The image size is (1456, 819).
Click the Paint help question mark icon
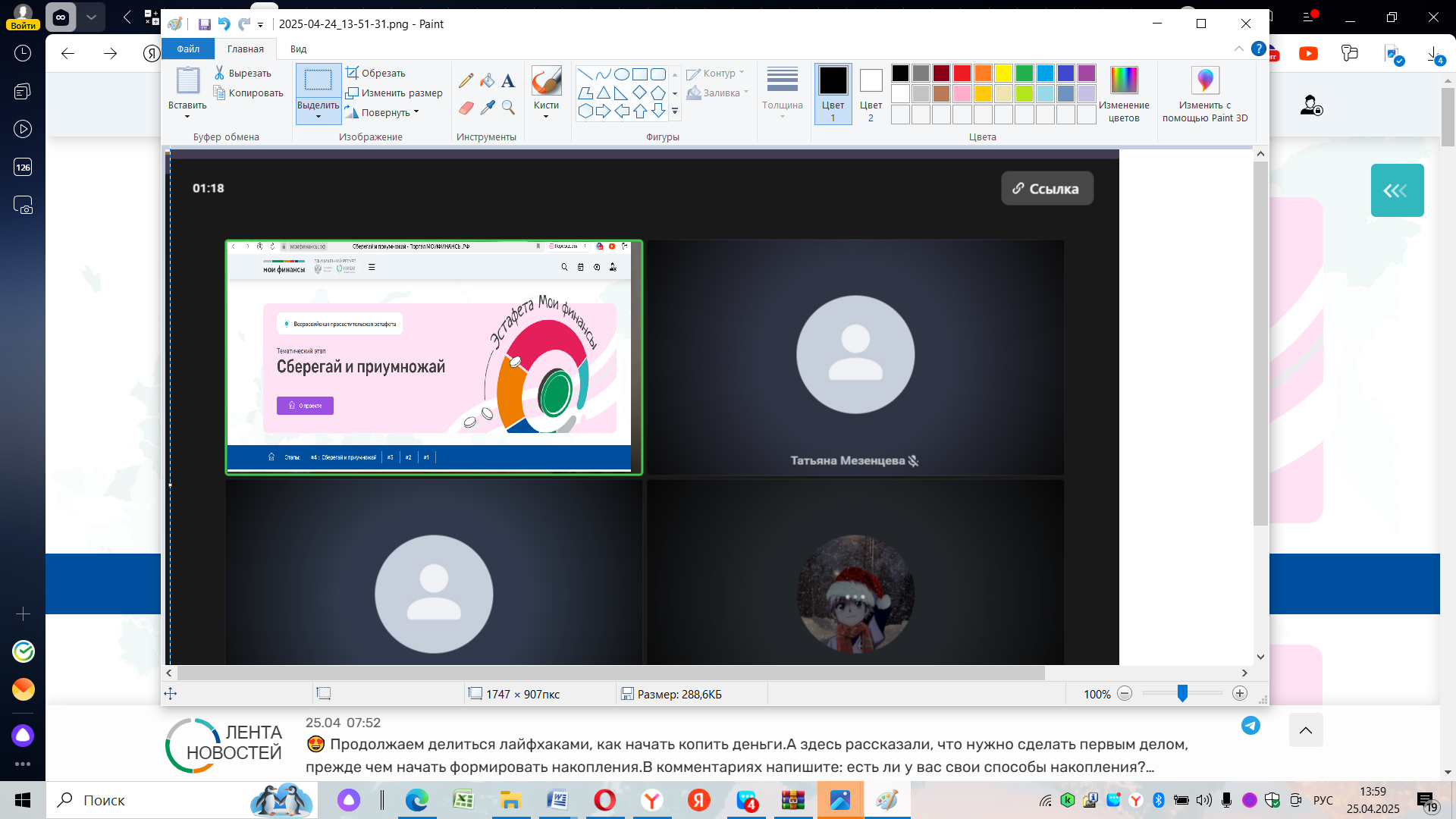(1259, 49)
